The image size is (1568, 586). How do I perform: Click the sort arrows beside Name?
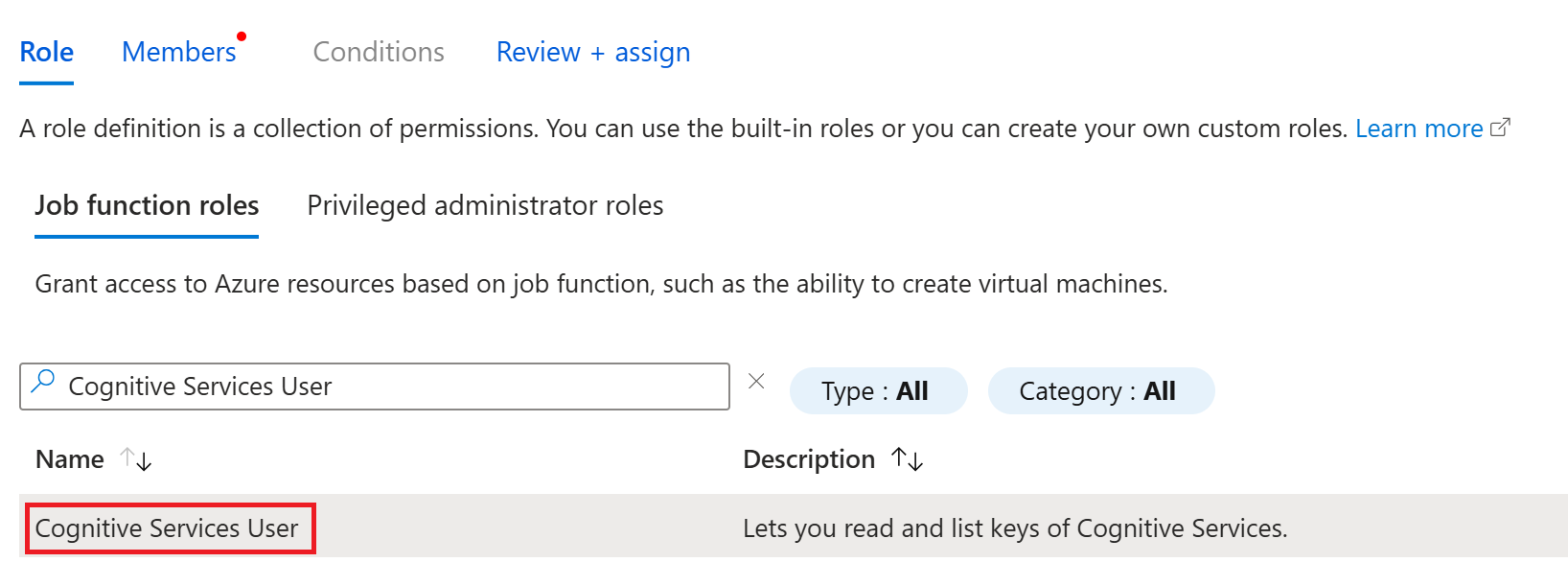tap(136, 460)
